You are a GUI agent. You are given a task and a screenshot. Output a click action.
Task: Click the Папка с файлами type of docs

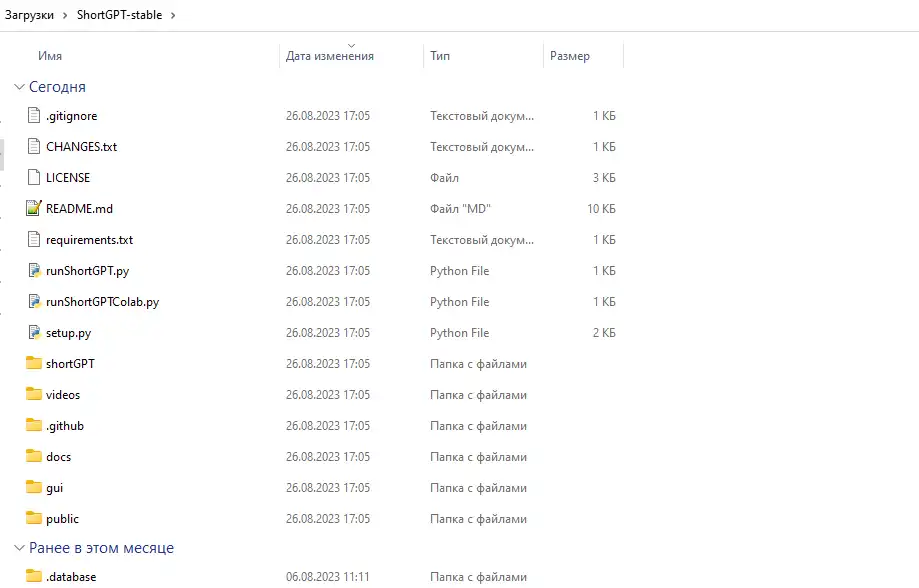tap(478, 457)
